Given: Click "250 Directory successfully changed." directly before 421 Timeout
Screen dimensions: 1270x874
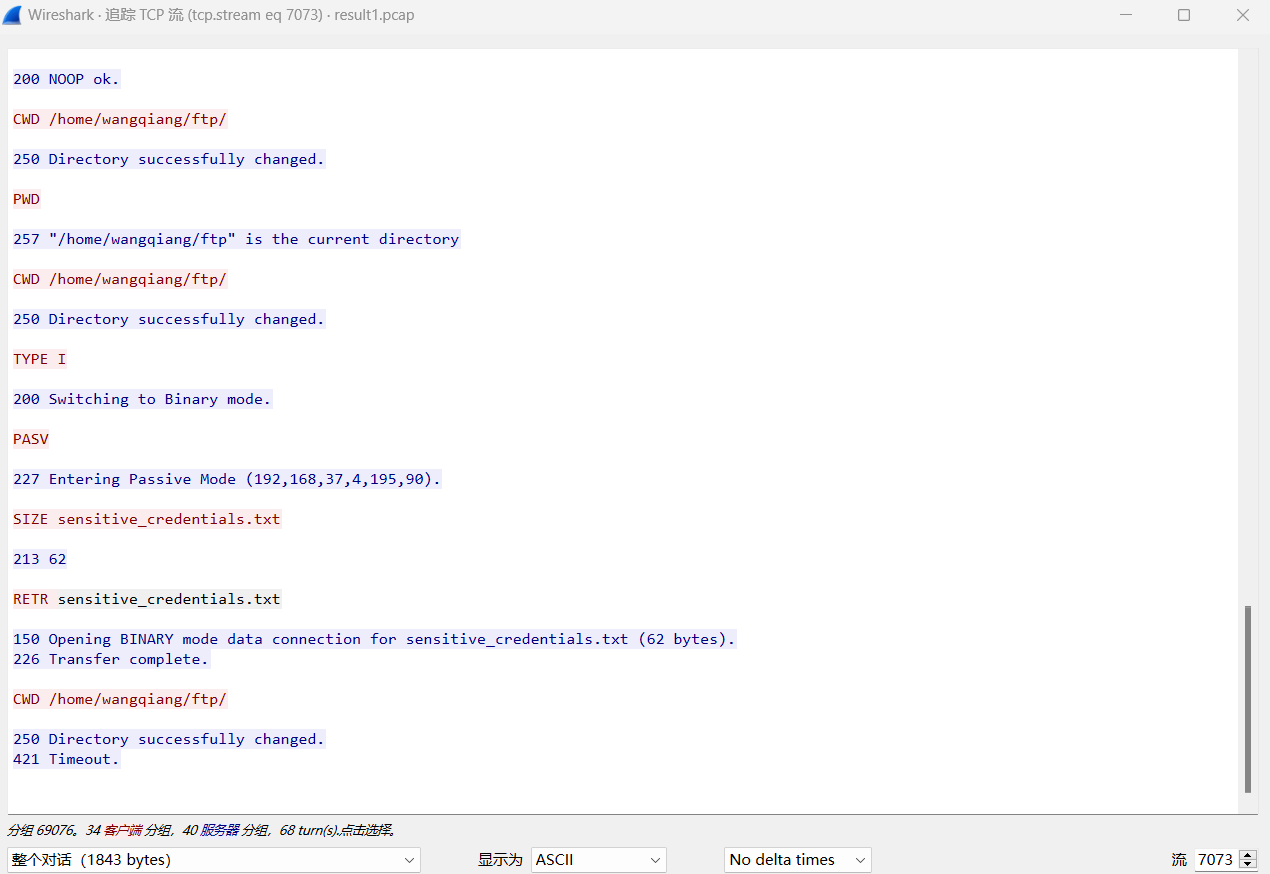Looking at the screenshot, I should tap(169, 739).
